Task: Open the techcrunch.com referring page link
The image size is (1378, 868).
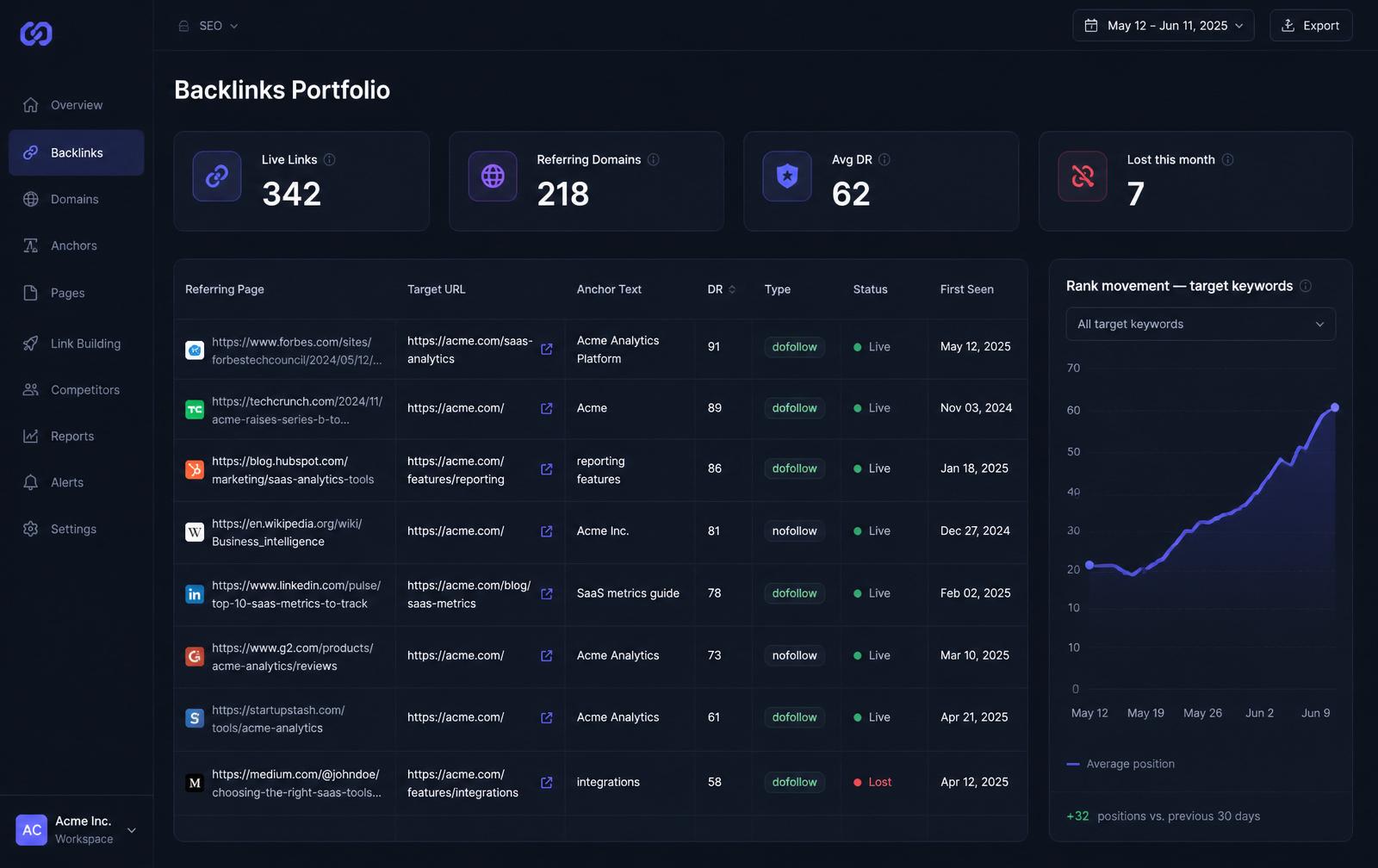Action: tap(297, 410)
